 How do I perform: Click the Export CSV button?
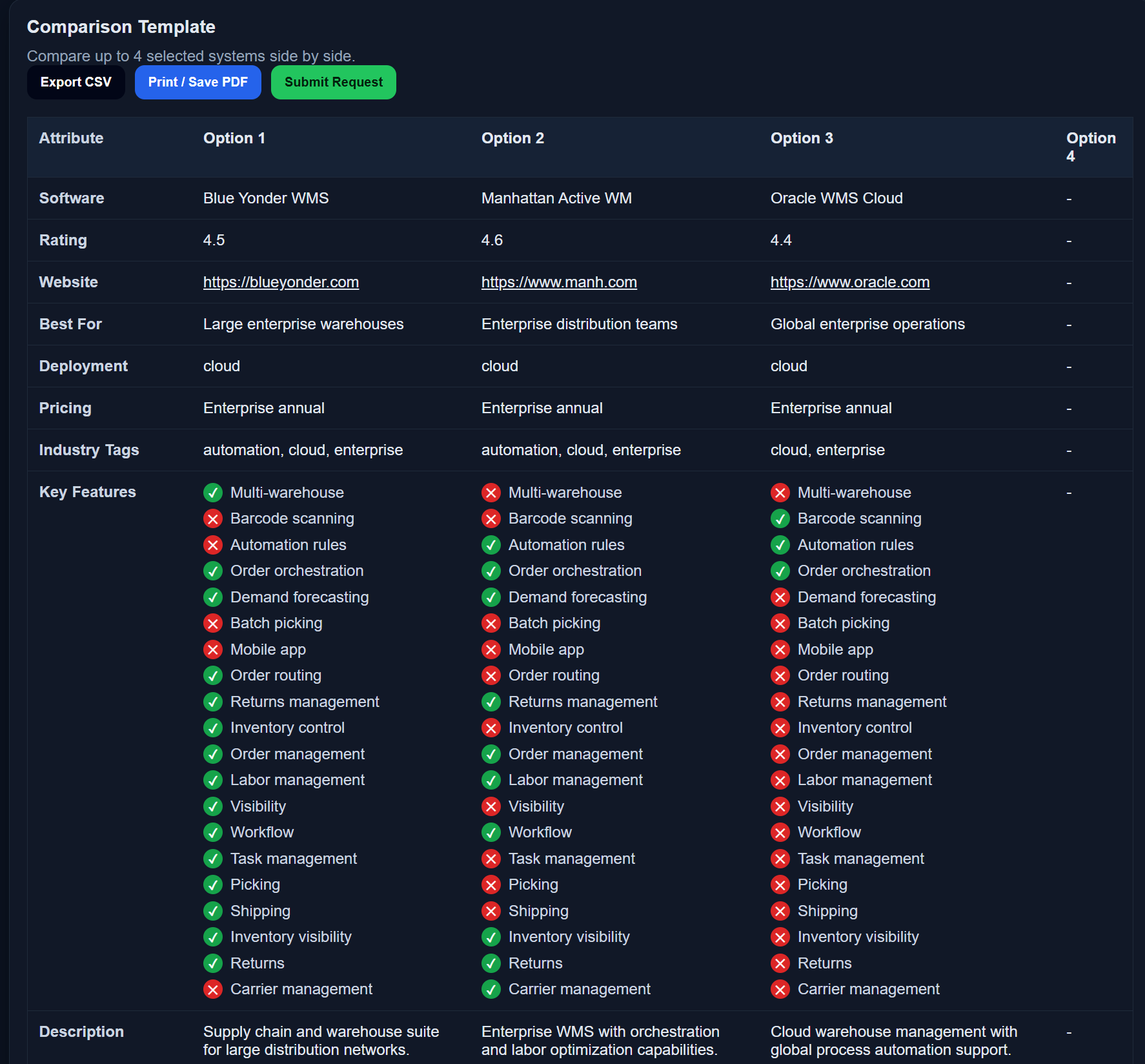click(76, 82)
